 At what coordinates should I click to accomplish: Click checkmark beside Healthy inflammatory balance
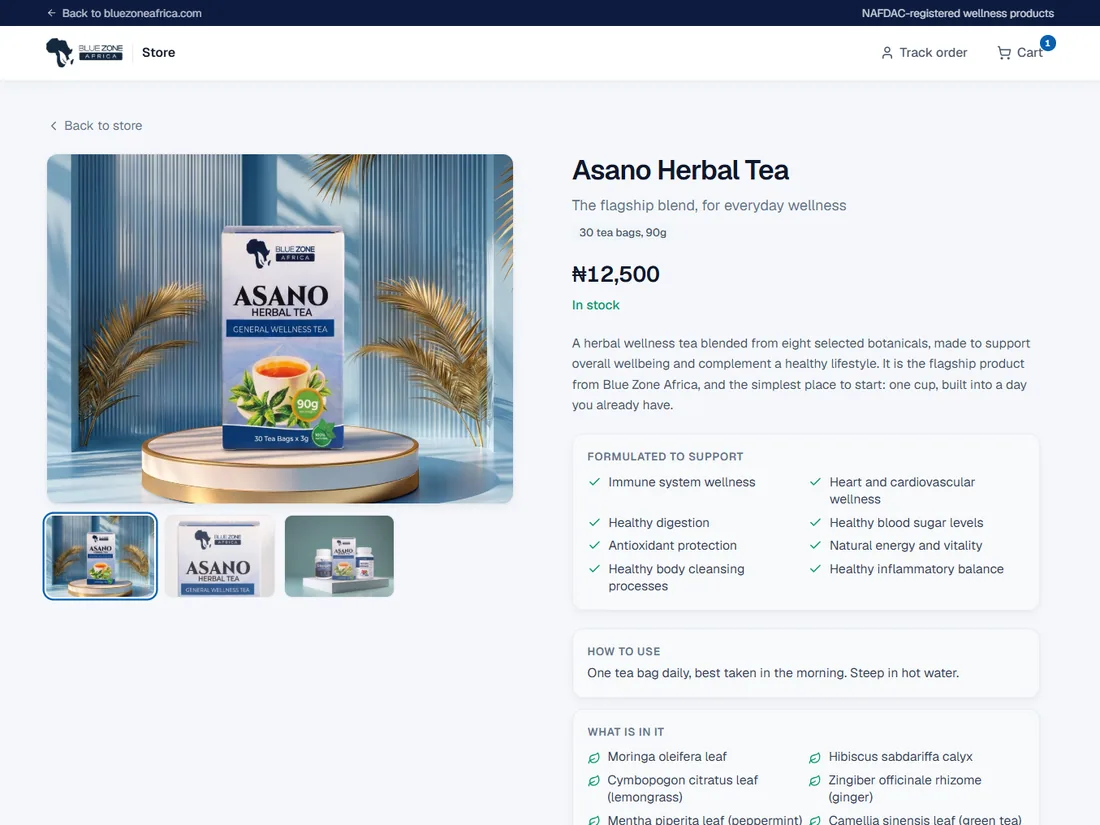pyautogui.click(x=815, y=569)
